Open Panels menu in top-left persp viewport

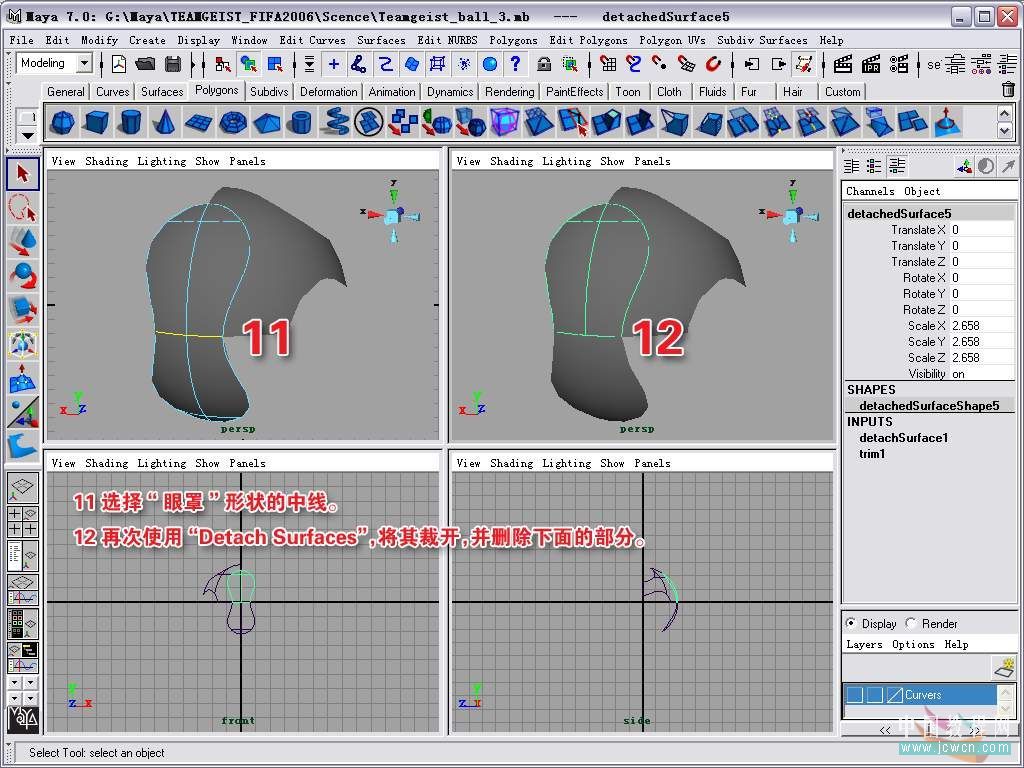(247, 161)
